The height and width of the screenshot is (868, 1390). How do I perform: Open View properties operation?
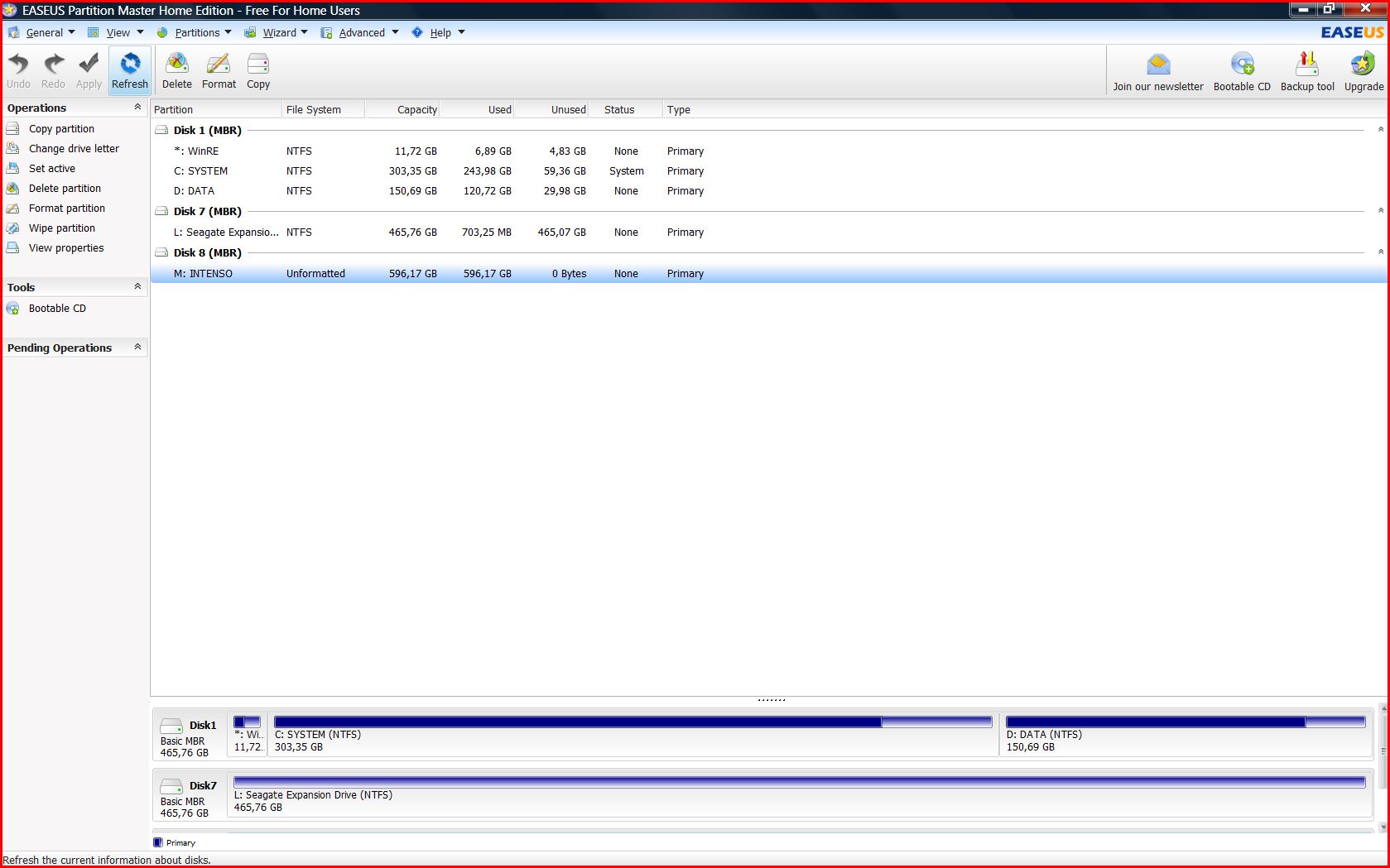tap(66, 248)
